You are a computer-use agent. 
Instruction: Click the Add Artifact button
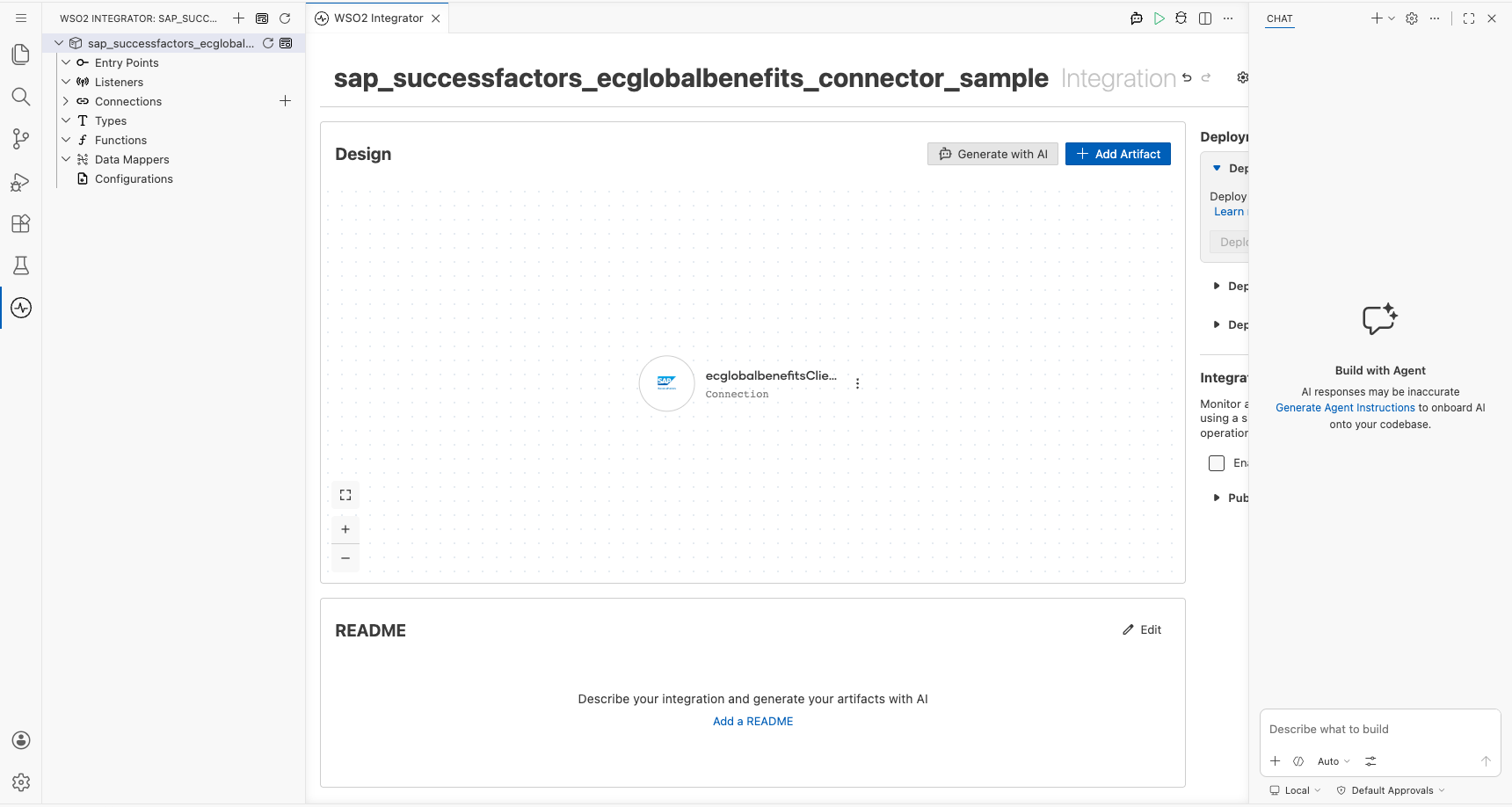tap(1118, 154)
